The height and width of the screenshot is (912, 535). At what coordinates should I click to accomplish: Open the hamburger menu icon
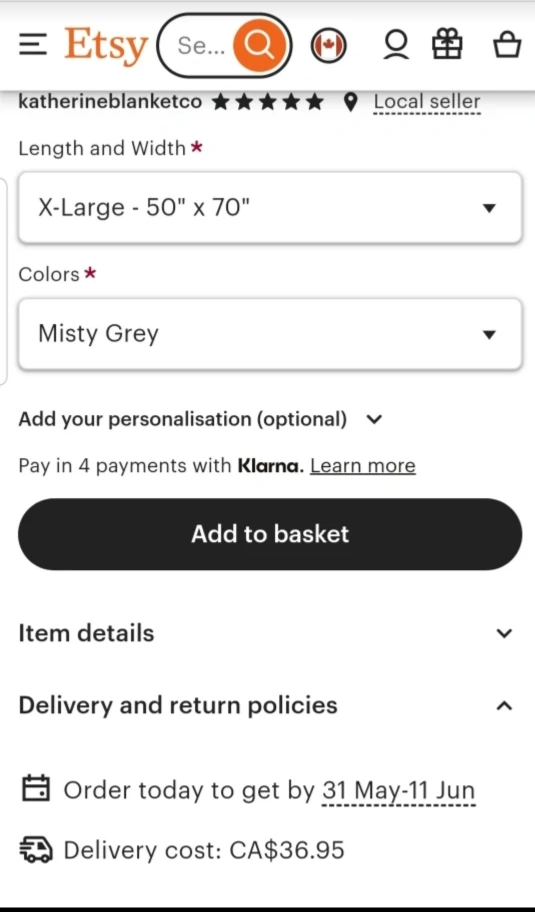[33, 45]
